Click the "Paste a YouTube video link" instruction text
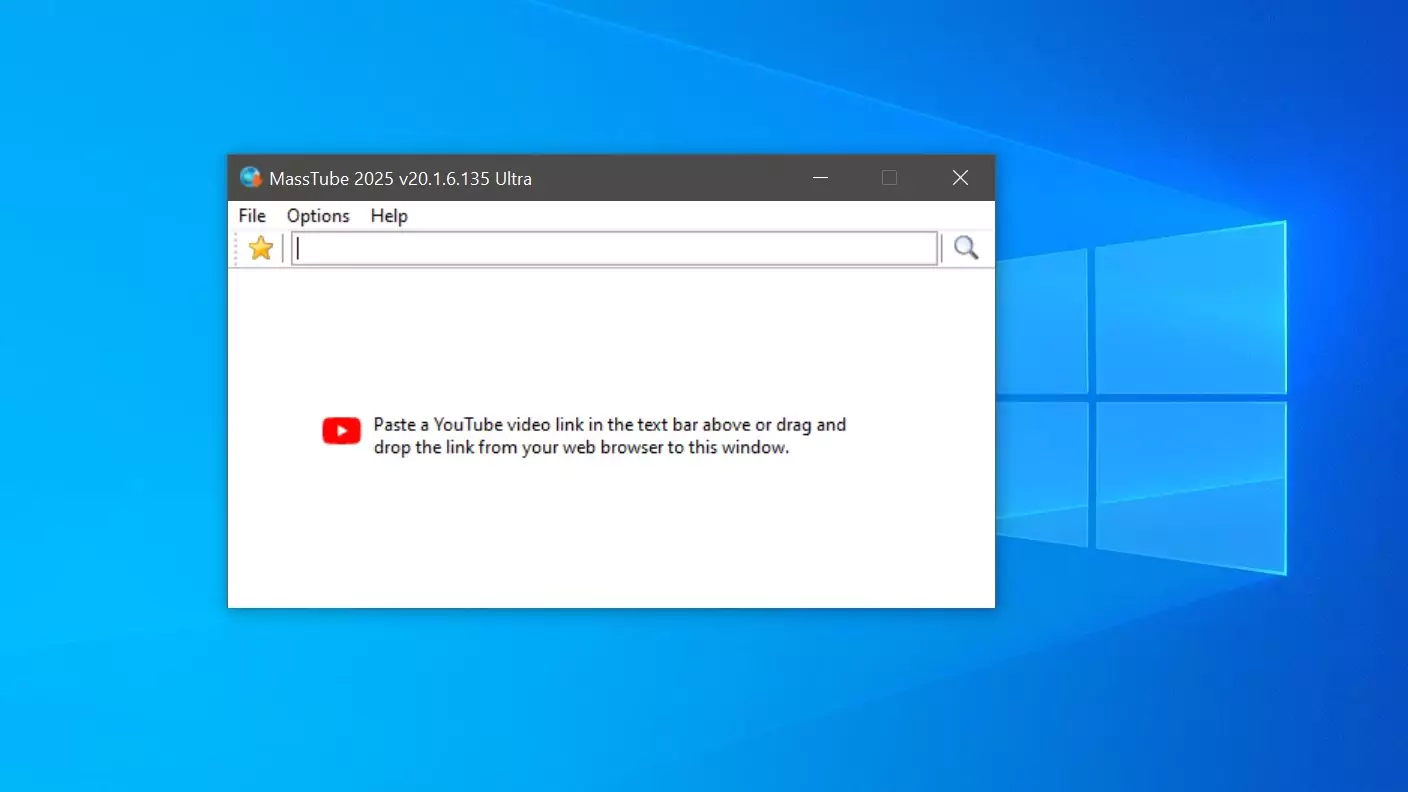This screenshot has height=792, width=1408. pos(610,436)
